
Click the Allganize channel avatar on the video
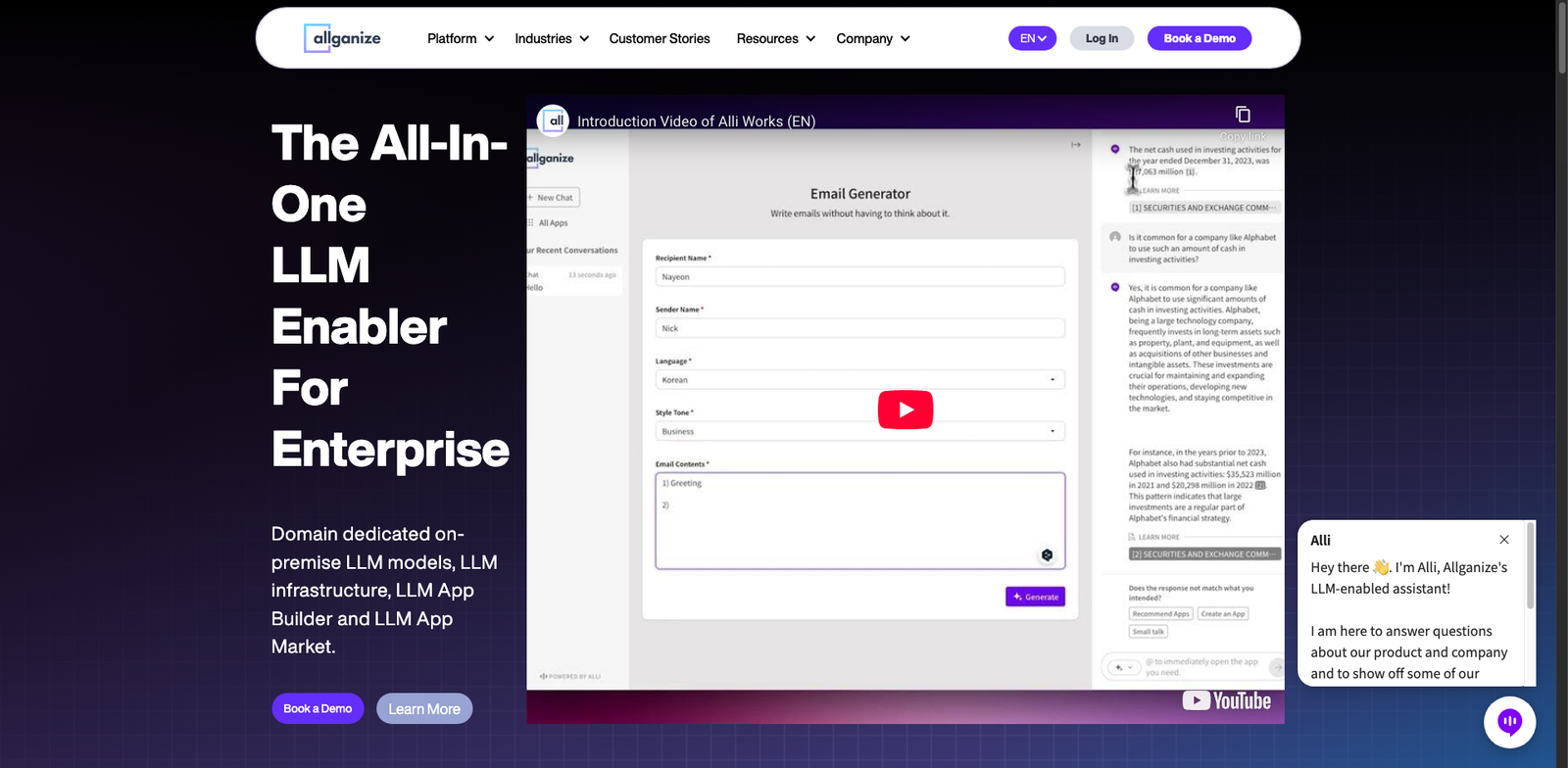(554, 120)
